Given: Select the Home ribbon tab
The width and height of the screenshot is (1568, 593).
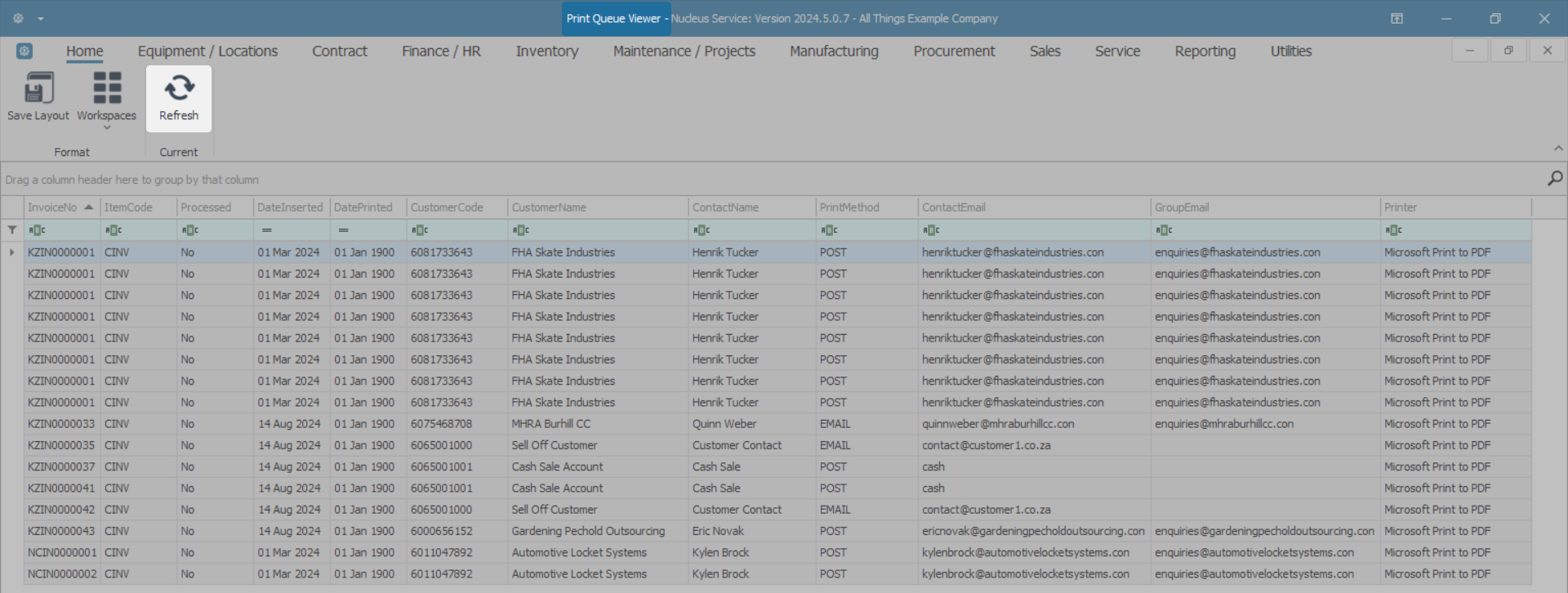Looking at the screenshot, I should pos(85,51).
